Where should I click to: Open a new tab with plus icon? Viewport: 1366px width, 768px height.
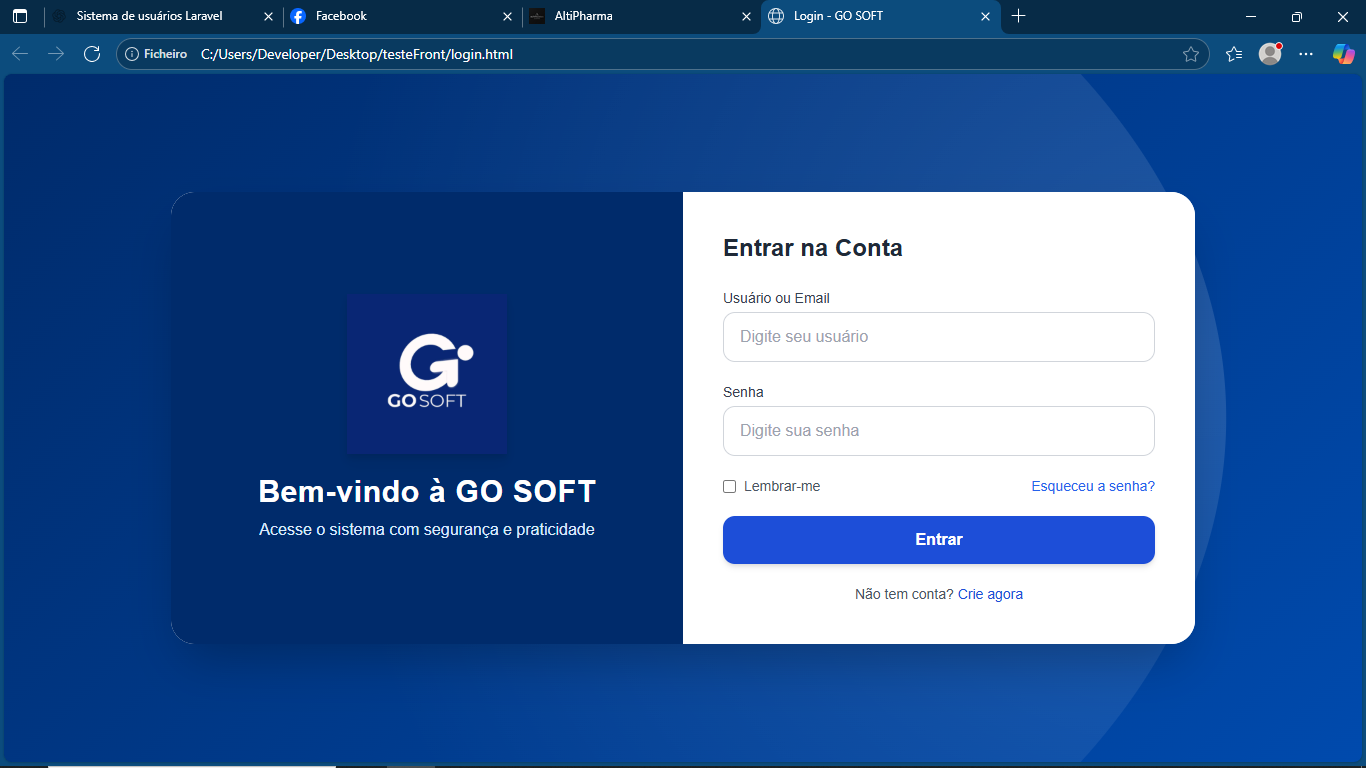point(1019,16)
